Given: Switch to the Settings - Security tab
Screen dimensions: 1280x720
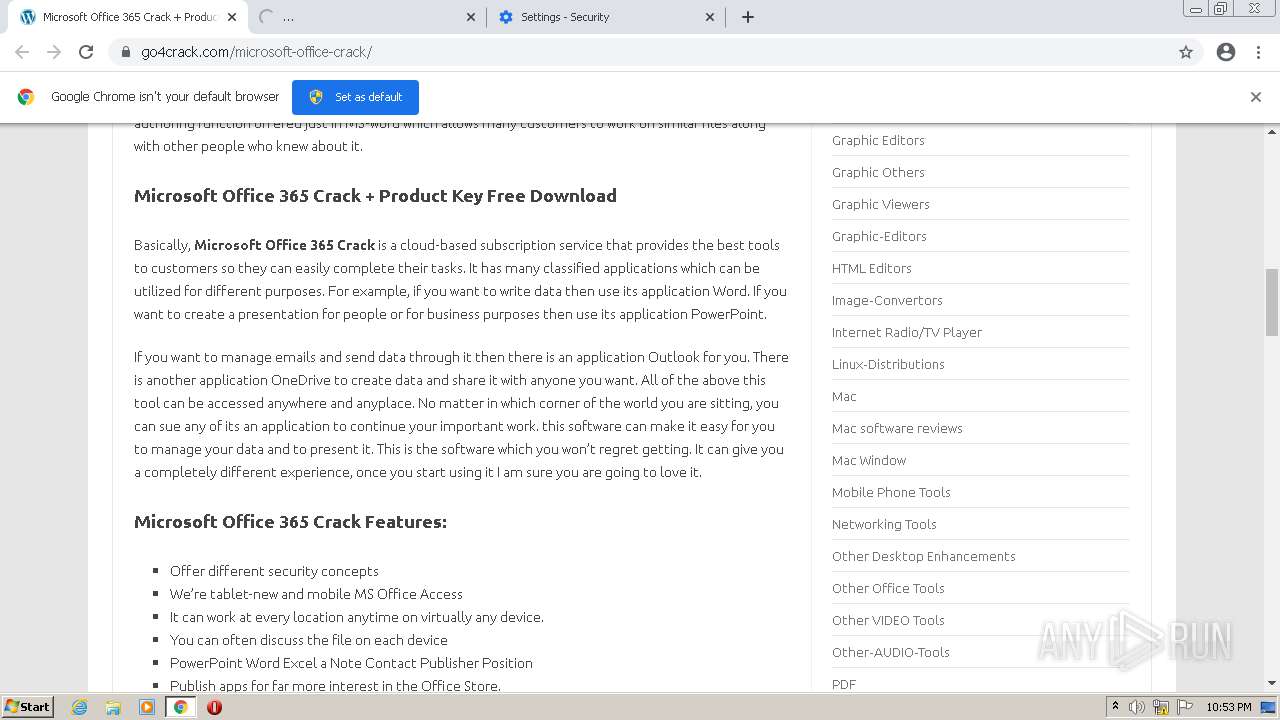Looking at the screenshot, I should tap(606, 17).
